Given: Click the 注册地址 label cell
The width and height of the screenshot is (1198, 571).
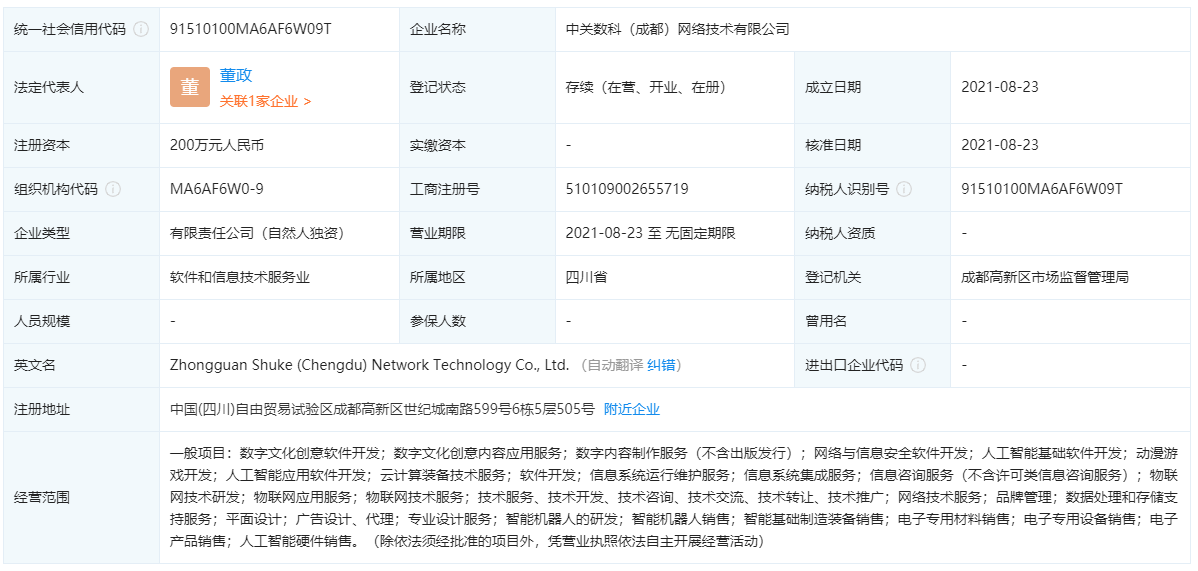Looking at the screenshot, I should (81, 409).
